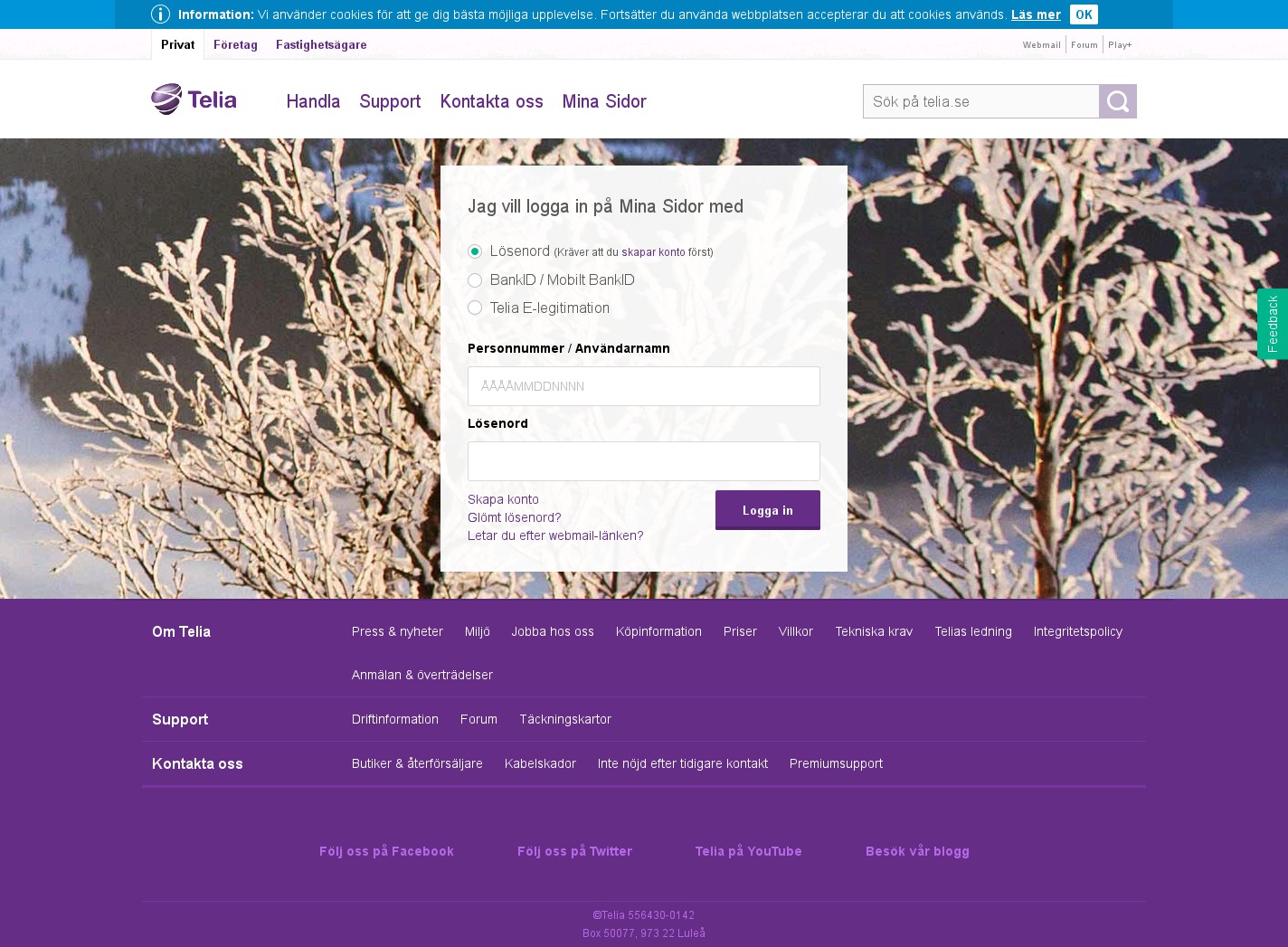Open the Villkor footer link
The image size is (1288, 947).
[x=796, y=631]
